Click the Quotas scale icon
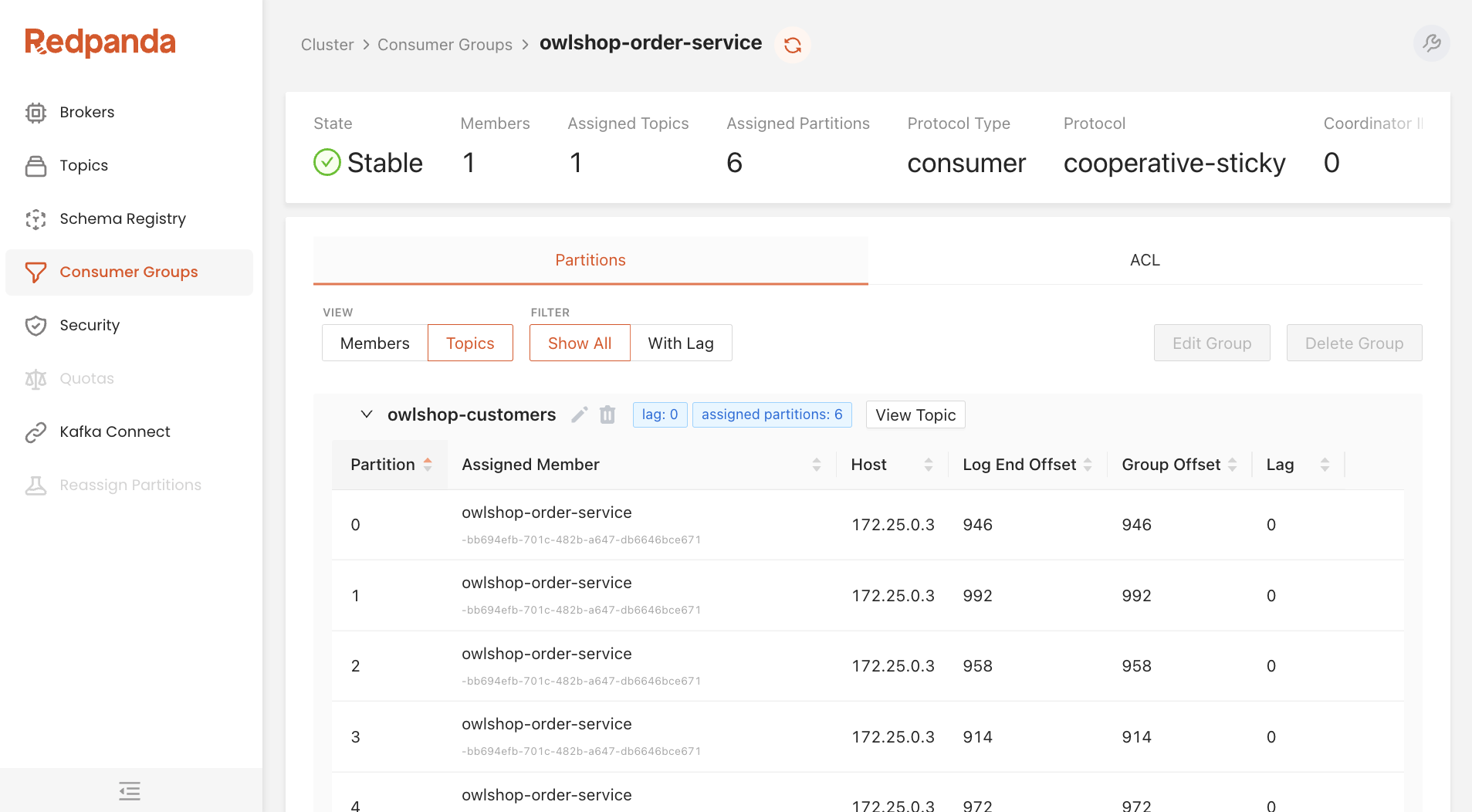 (36, 379)
